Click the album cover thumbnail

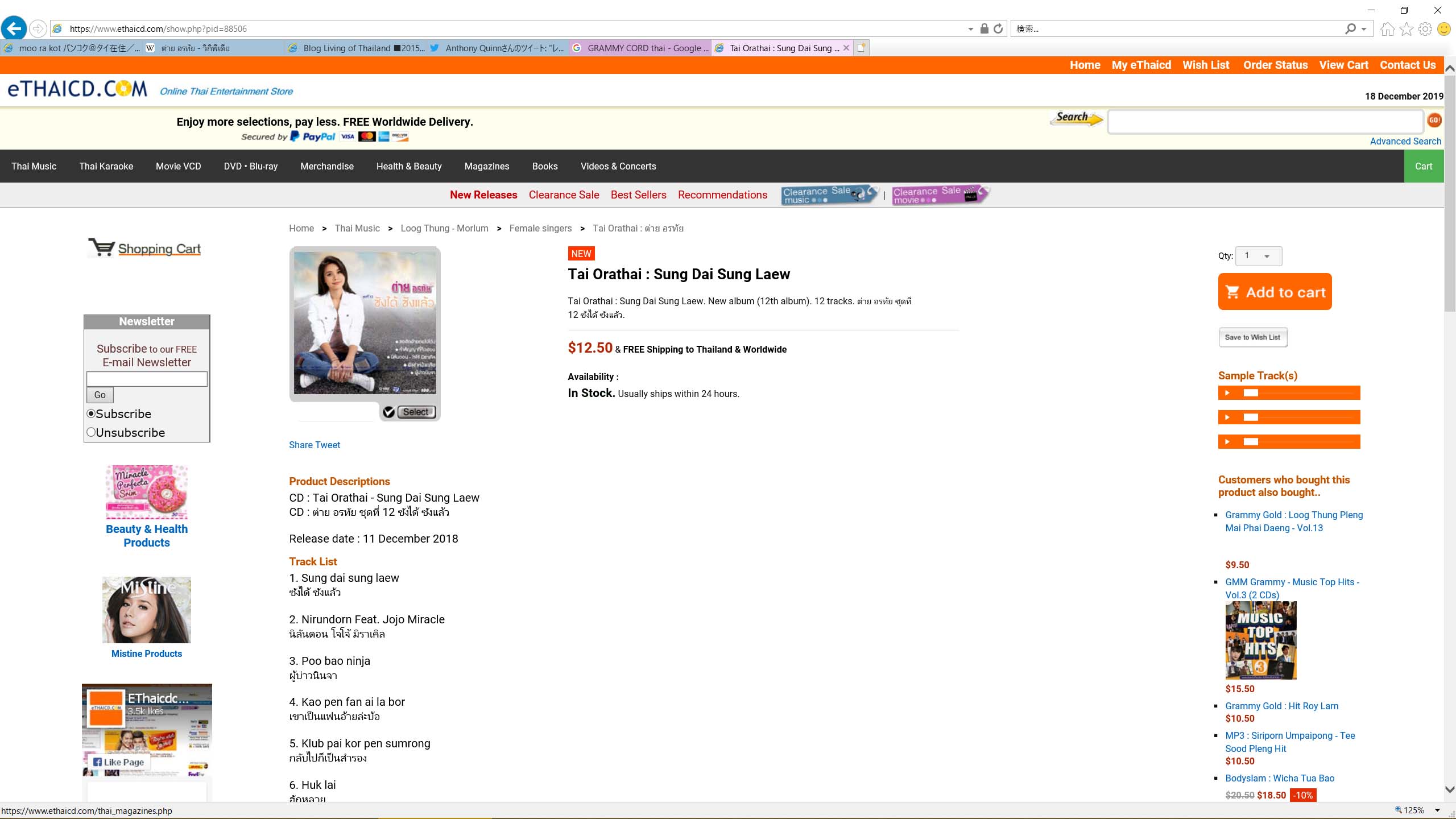tap(365, 323)
